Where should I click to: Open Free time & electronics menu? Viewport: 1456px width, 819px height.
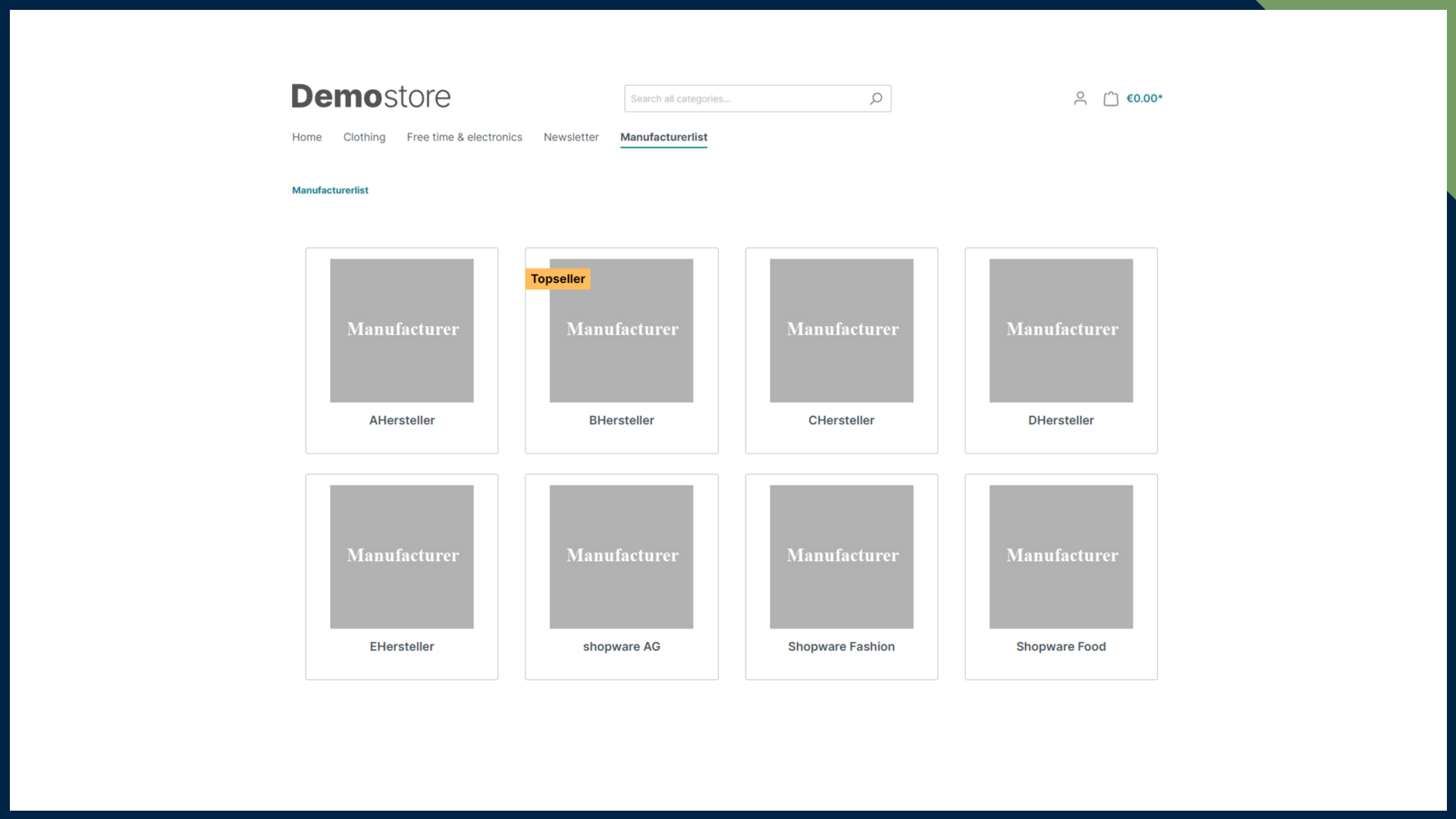coord(464,137)
